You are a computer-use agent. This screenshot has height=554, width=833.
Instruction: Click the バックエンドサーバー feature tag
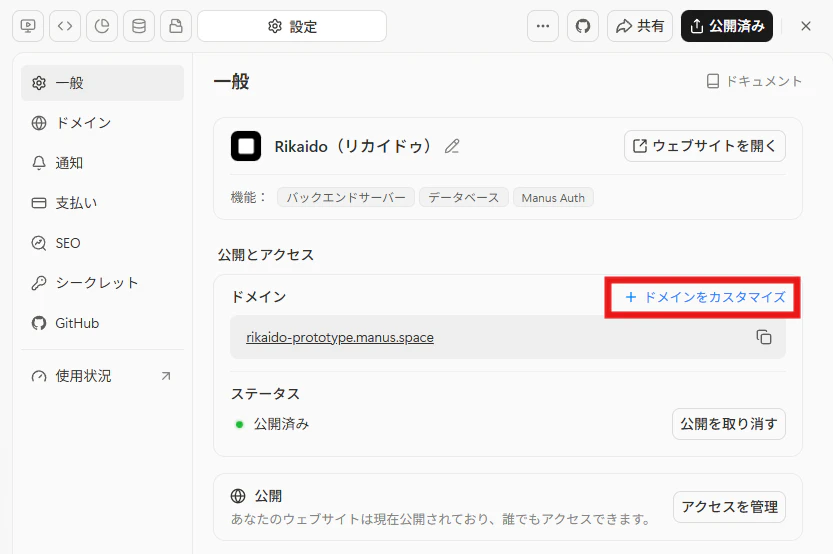coord(346,198)
